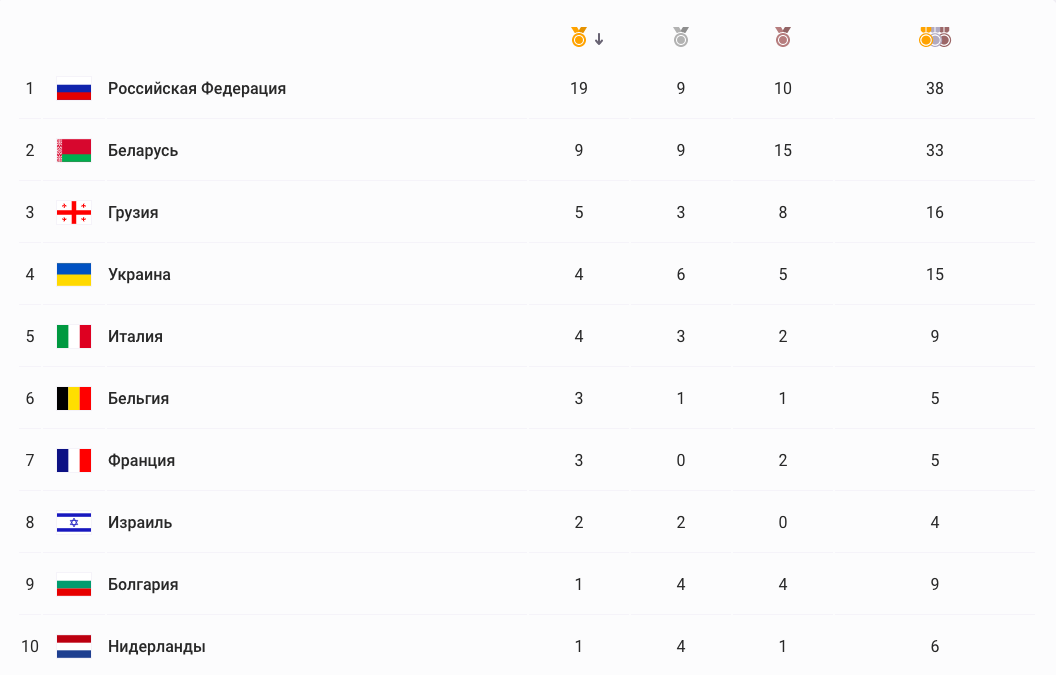Click the Belgium flag icon
This screenshot has width=1056, height=675.
click(x=74, y=399)
